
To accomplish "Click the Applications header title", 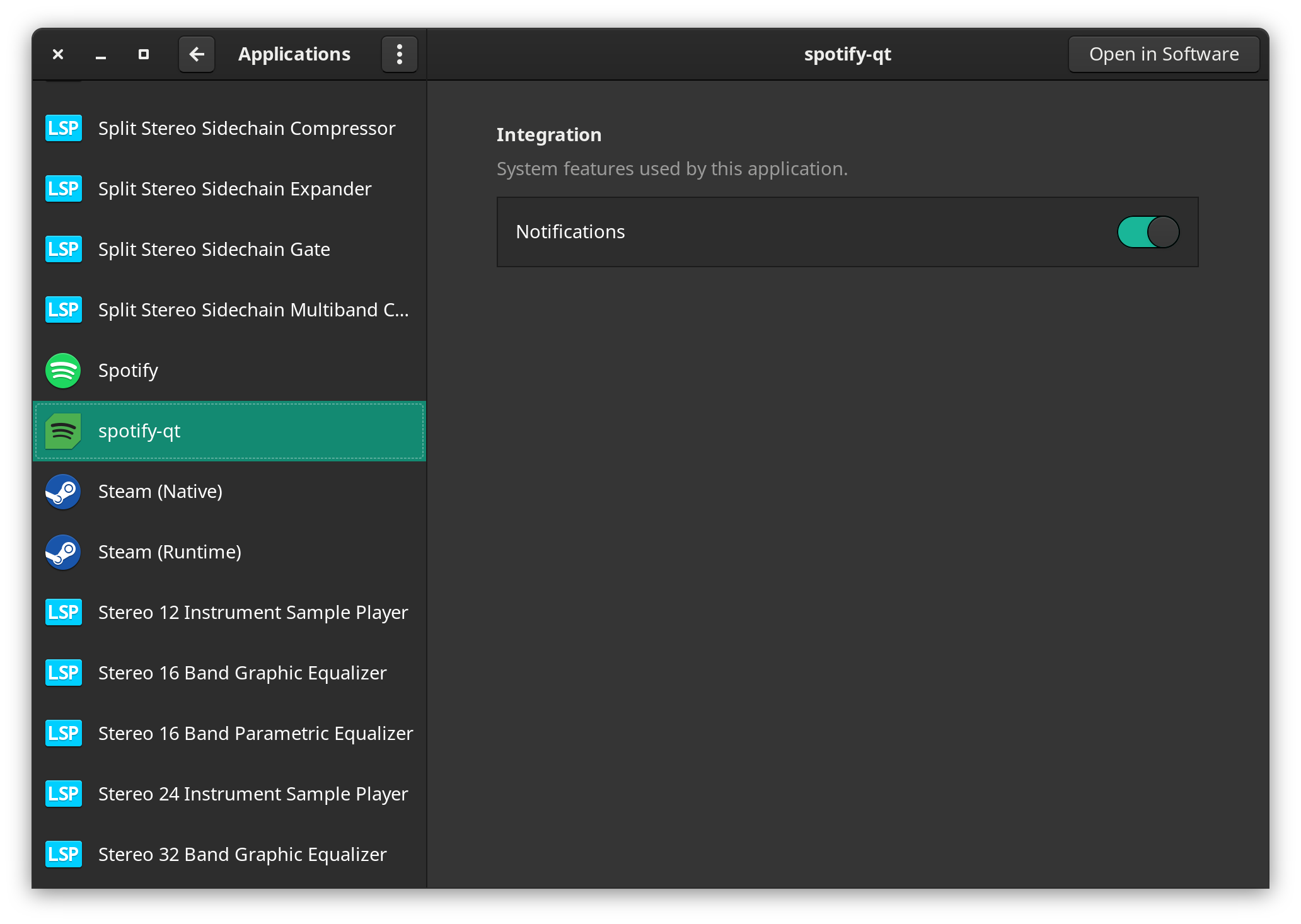I will pos(294,54).
